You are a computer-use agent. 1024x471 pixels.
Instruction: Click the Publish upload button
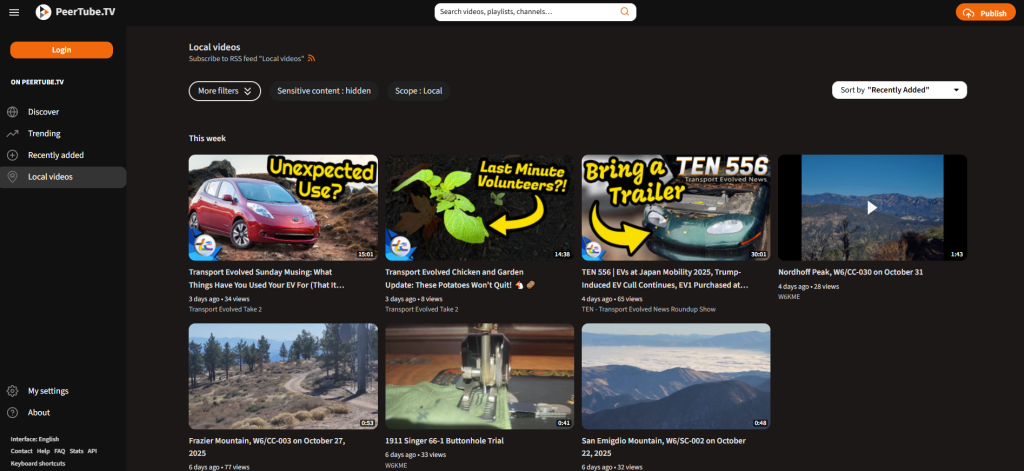pyautogui.click(x=985, y=12)
